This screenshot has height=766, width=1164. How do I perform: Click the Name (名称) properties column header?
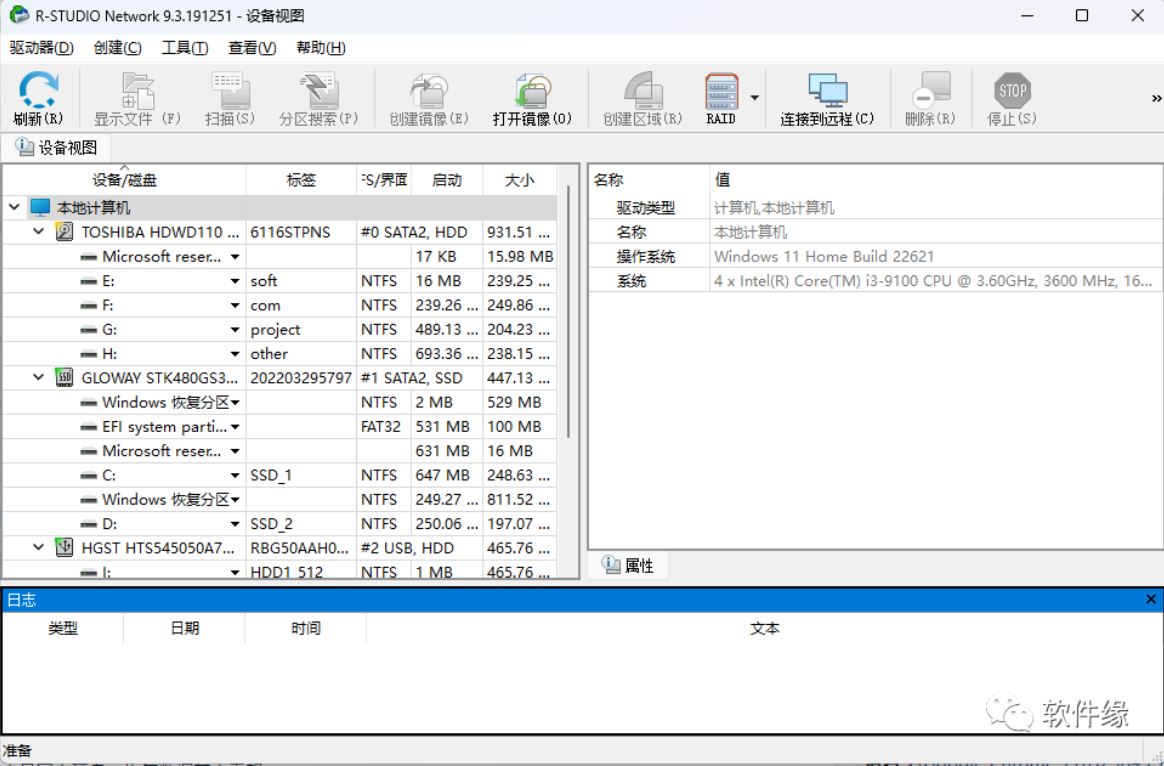coord(650,180)
